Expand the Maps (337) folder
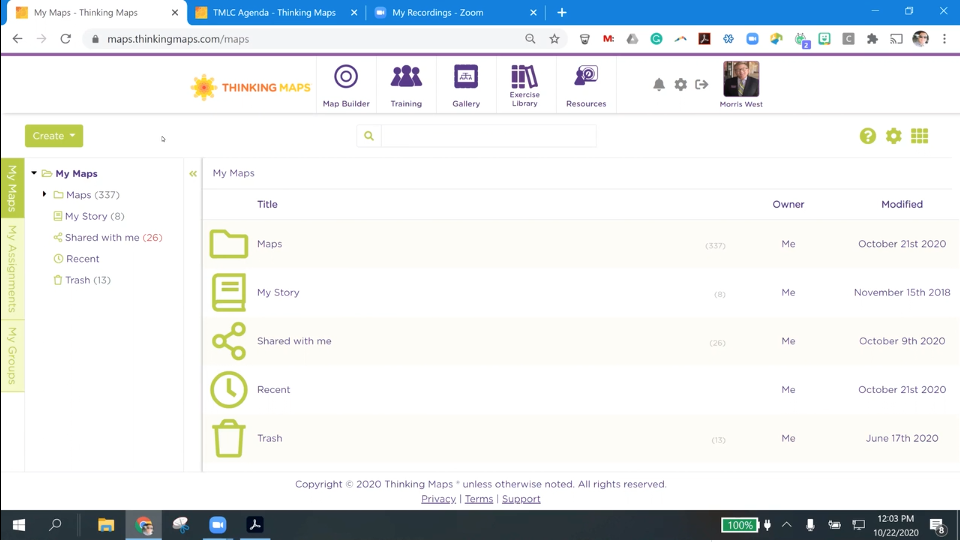This screenshot has height=542, width=960. [x=44, y=194]
